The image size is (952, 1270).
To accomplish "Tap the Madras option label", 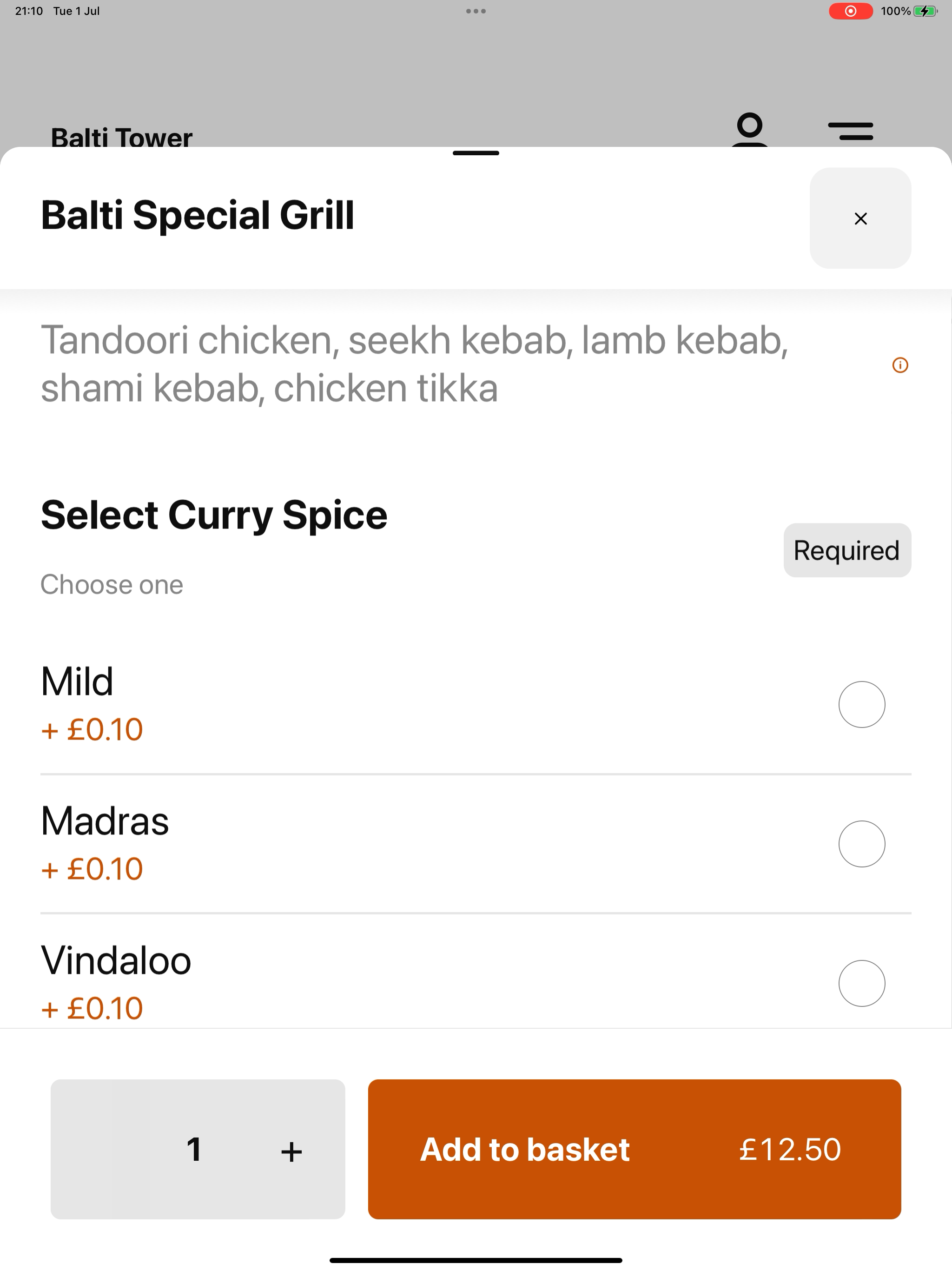I will tap(105, 821).
